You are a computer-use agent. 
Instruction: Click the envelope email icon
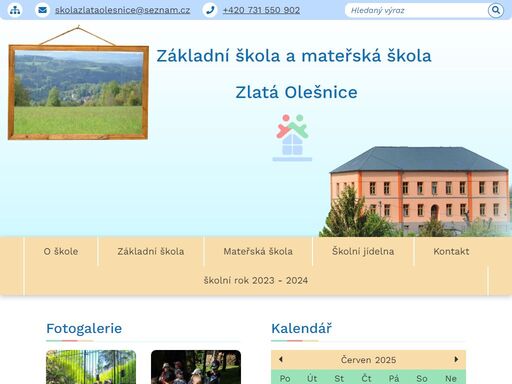[42, 10]
